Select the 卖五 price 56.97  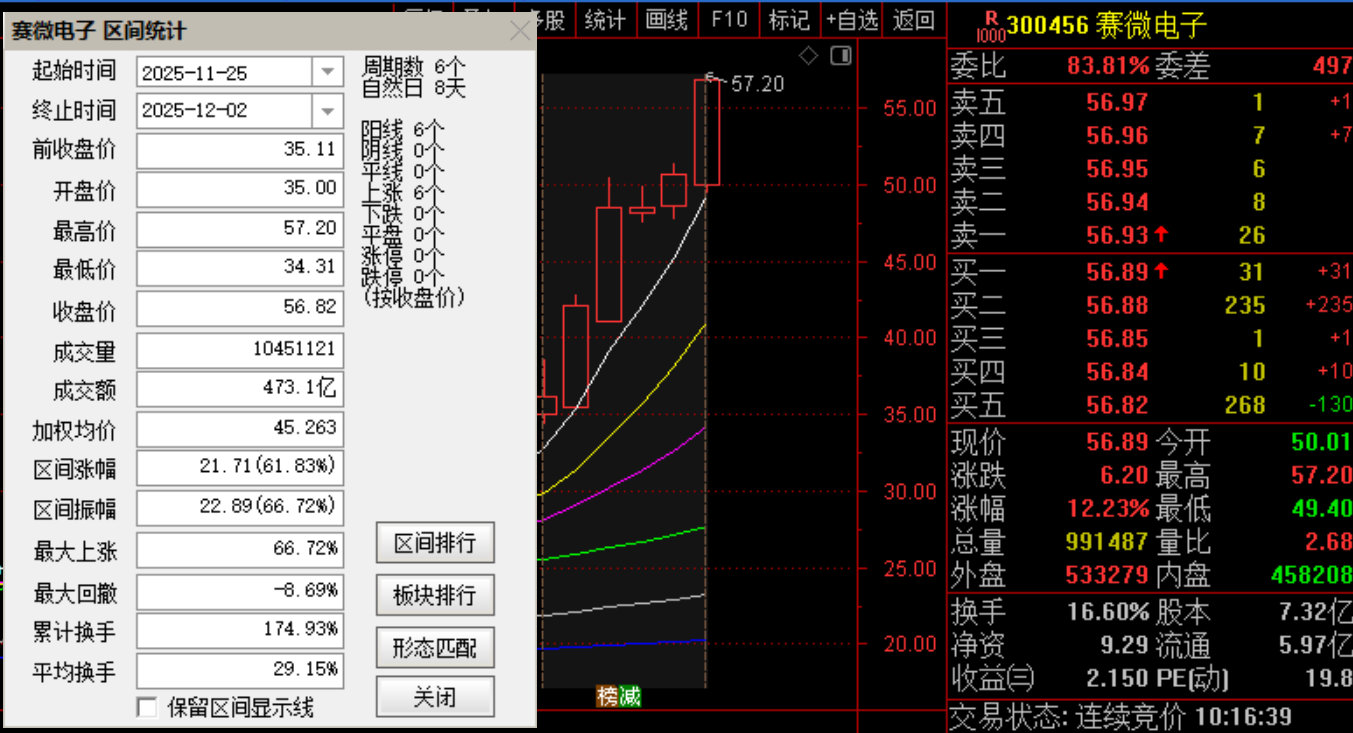(1117, 102)
